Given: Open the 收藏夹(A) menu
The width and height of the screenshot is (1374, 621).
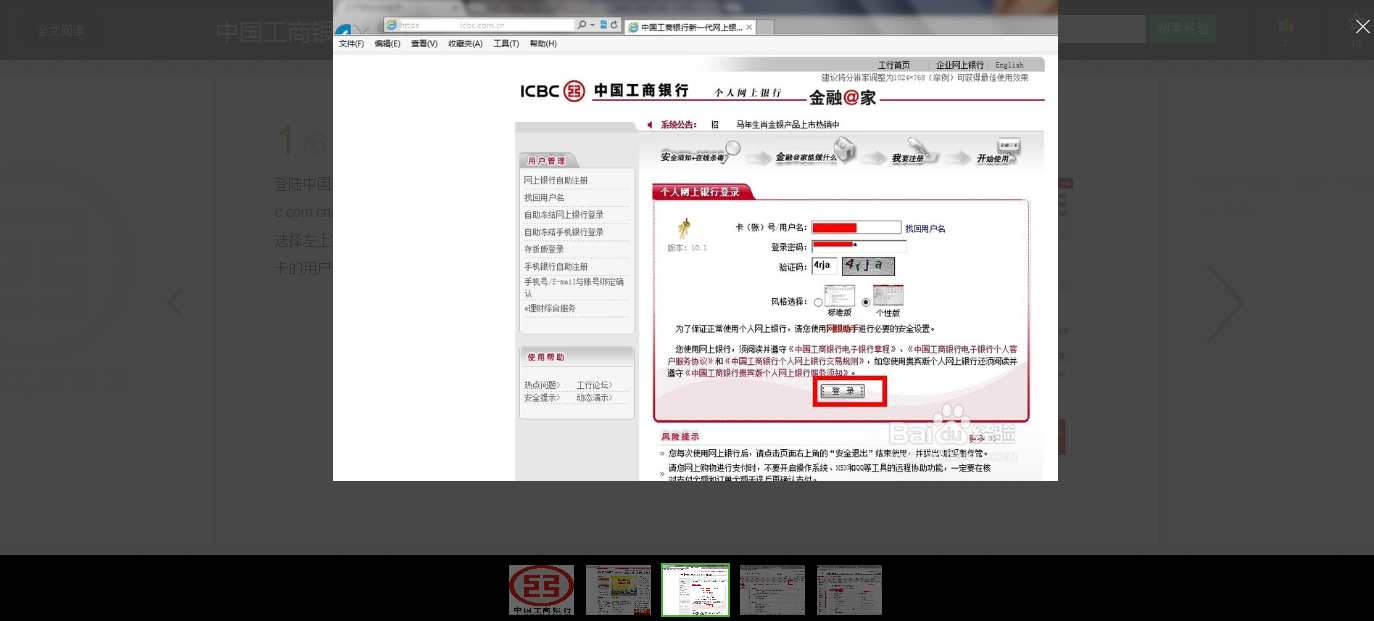Looking at the screenshot, I should 465,44.
